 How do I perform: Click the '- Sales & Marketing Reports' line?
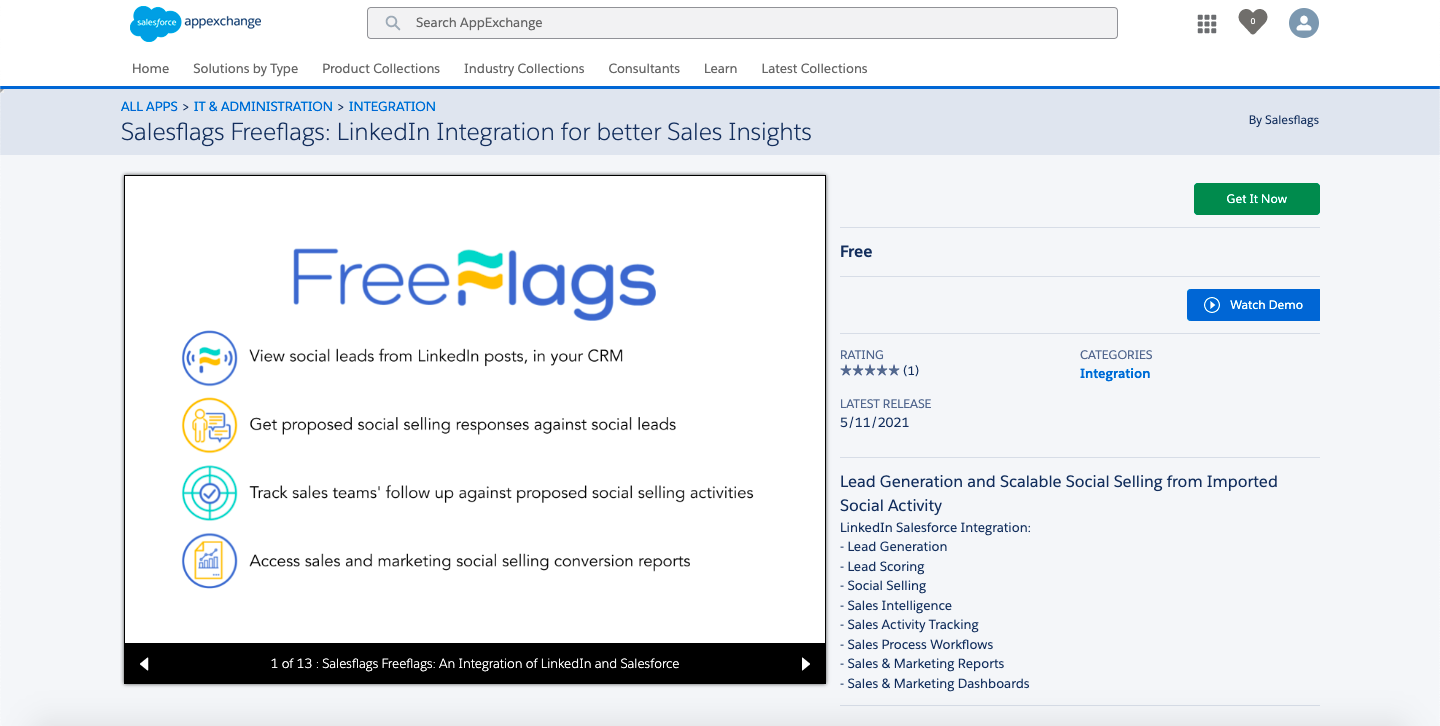[922, 664]
